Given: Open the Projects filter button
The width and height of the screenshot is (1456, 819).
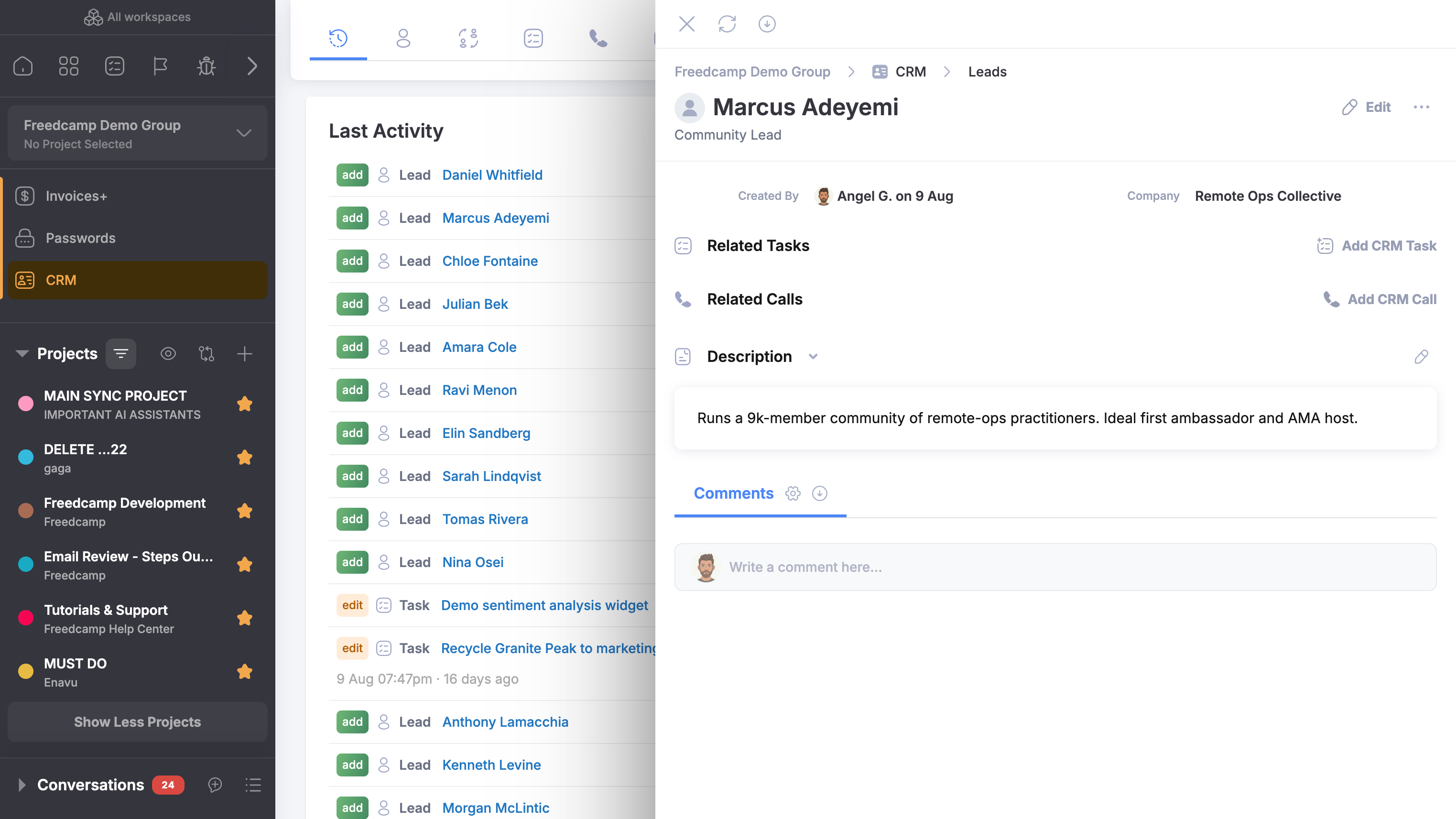Looking at the screenshot, I should (121, 354).
